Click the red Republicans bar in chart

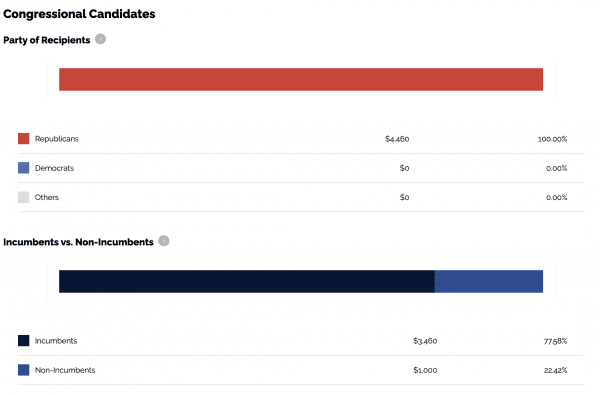pyautogui.click(x=301, y=80)
